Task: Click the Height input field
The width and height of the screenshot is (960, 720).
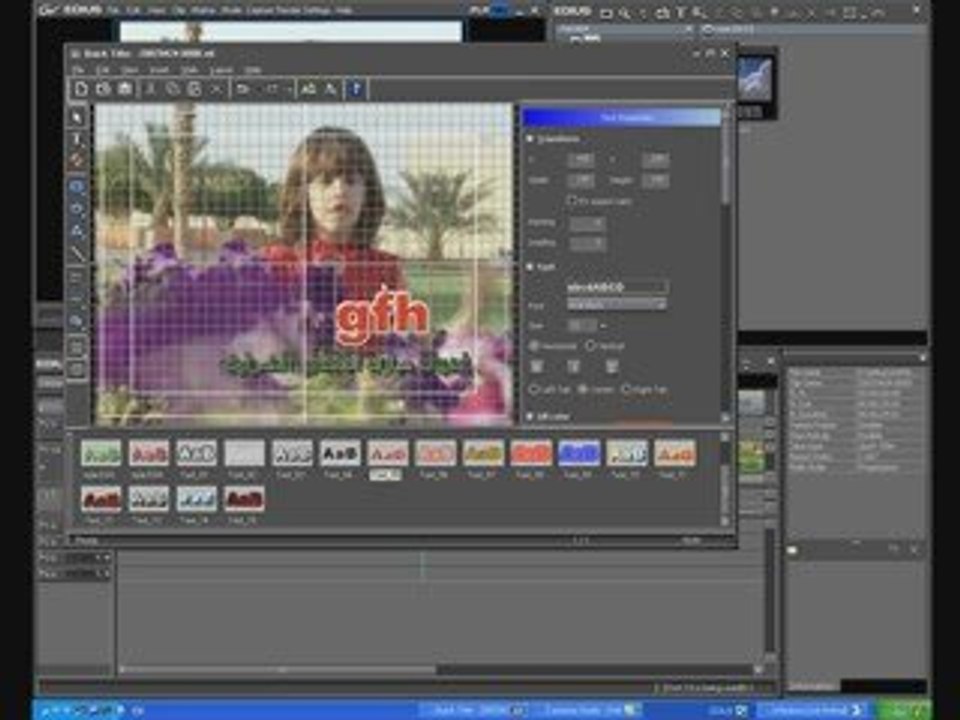Action: pyautogui.click(x=655, y=181)
